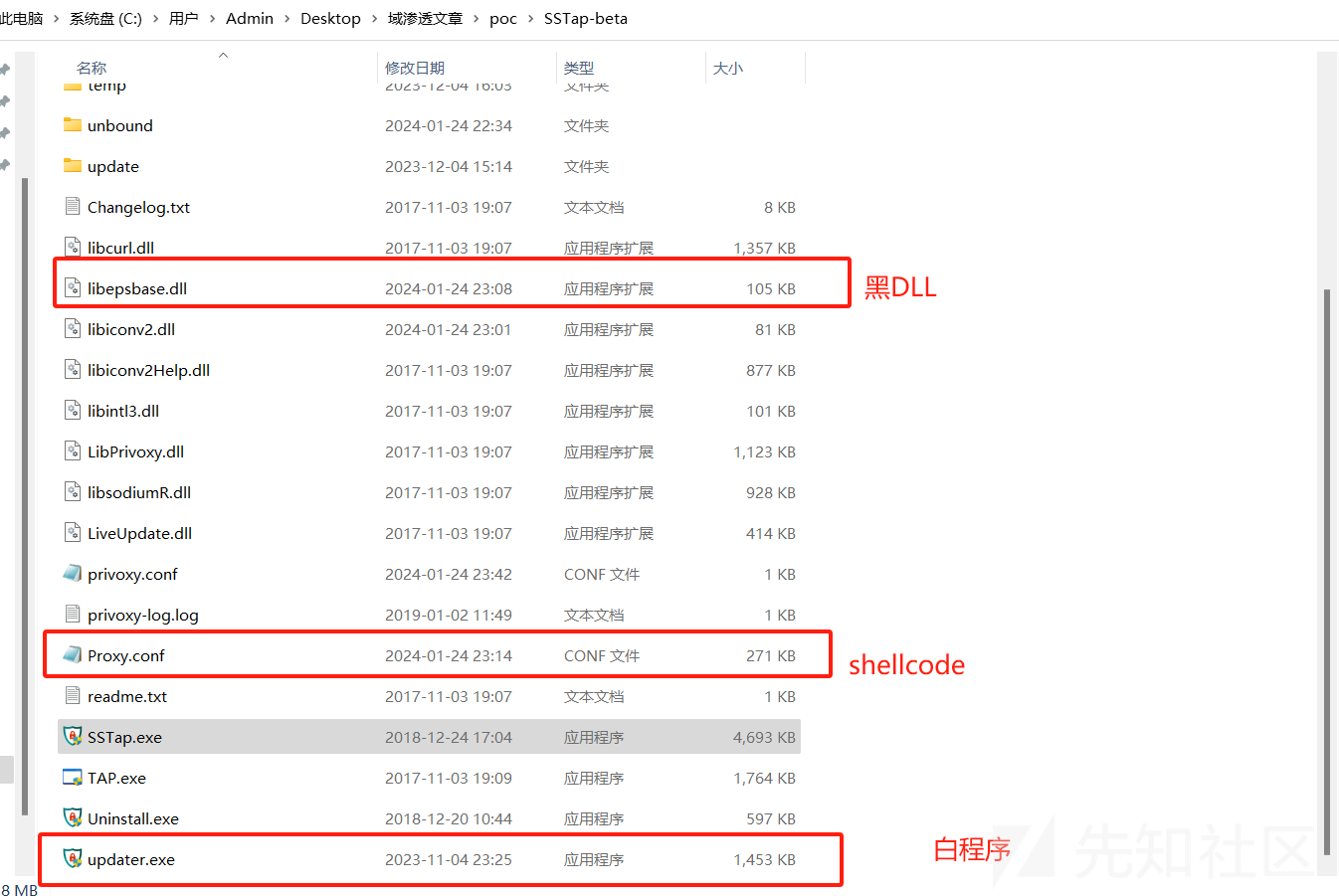
Task: Click SSTap.exe date 2018-12-24 17:04
Action: [449, 737]
